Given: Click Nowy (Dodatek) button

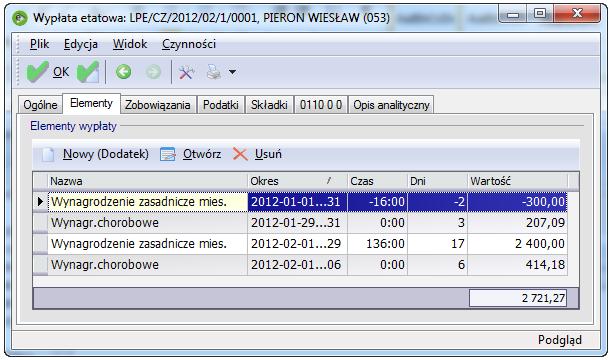Looking at the screenshot, I should [106, 154].
